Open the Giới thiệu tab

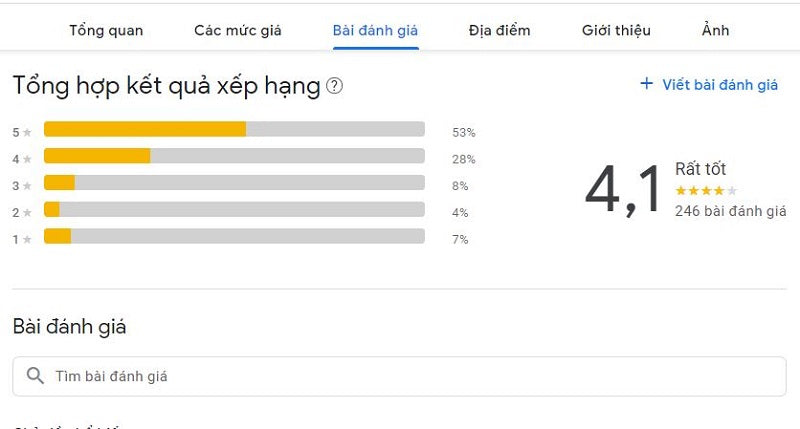pos(616,30)
